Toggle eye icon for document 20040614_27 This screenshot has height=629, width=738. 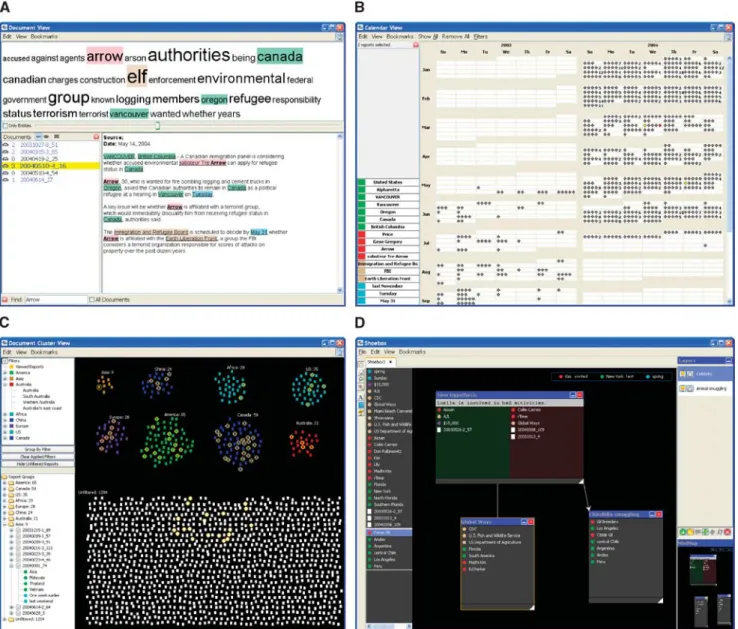[6, 180]
